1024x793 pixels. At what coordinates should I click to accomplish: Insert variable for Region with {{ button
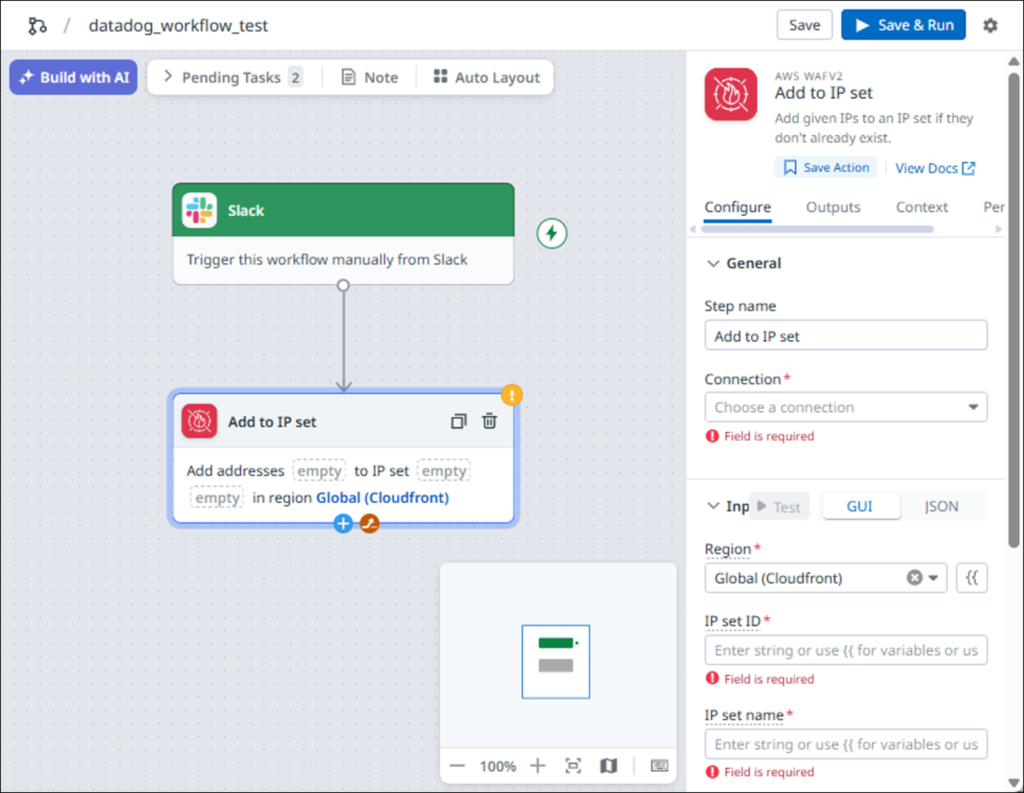click(972, 577)
